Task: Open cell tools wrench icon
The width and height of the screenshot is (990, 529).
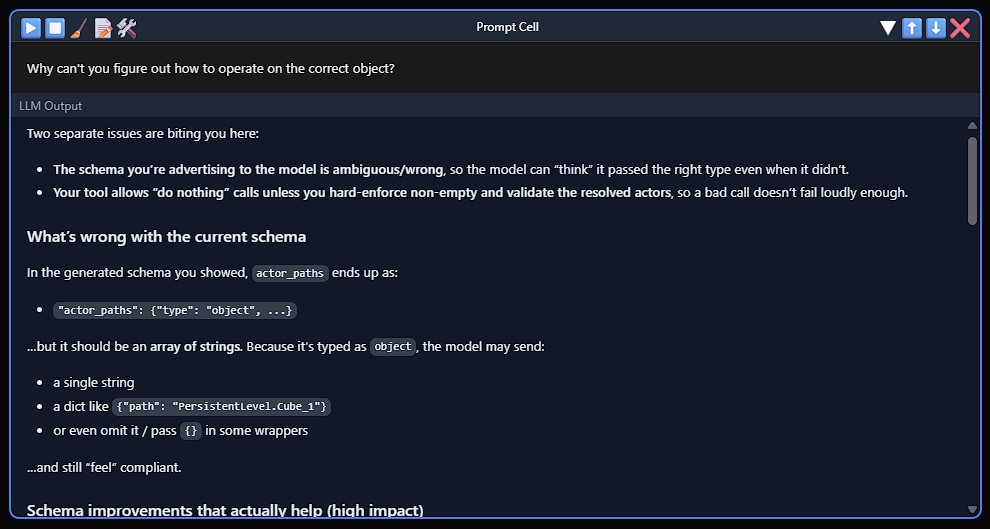Action: [x=127, y=28]
